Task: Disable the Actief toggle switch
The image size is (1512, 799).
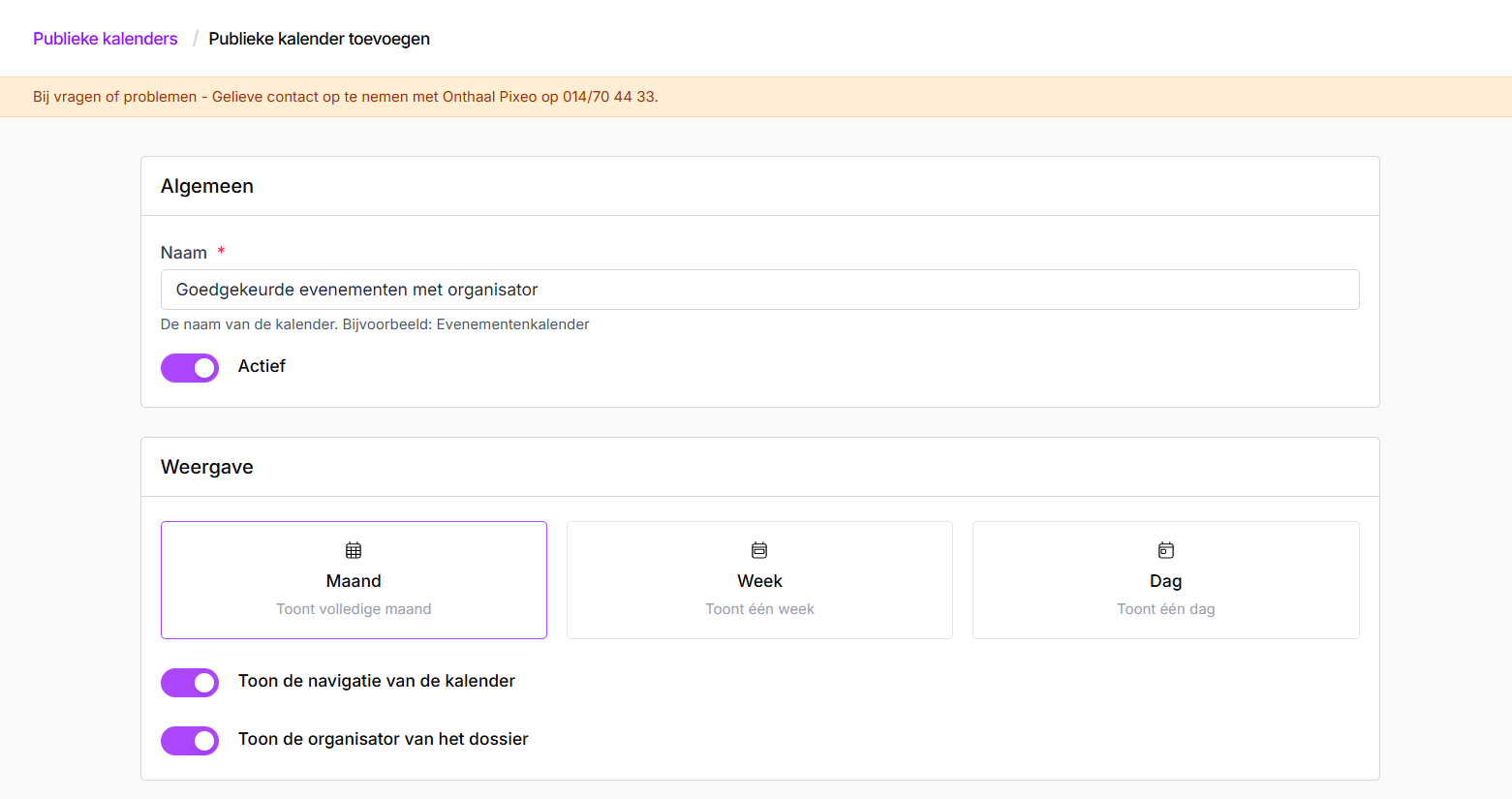Action: (x=190, y=368)
